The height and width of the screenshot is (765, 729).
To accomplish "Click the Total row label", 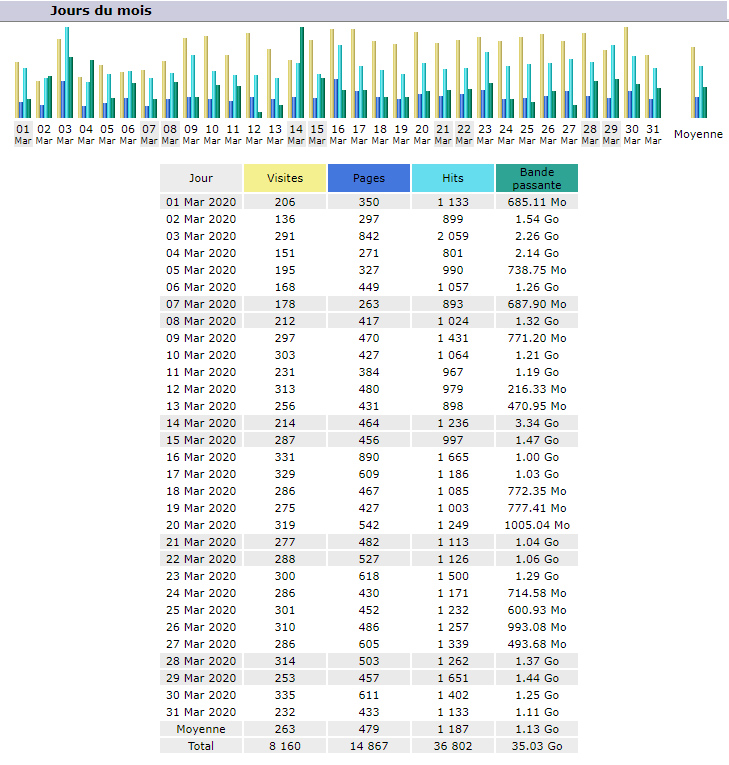I will point(201,746).
